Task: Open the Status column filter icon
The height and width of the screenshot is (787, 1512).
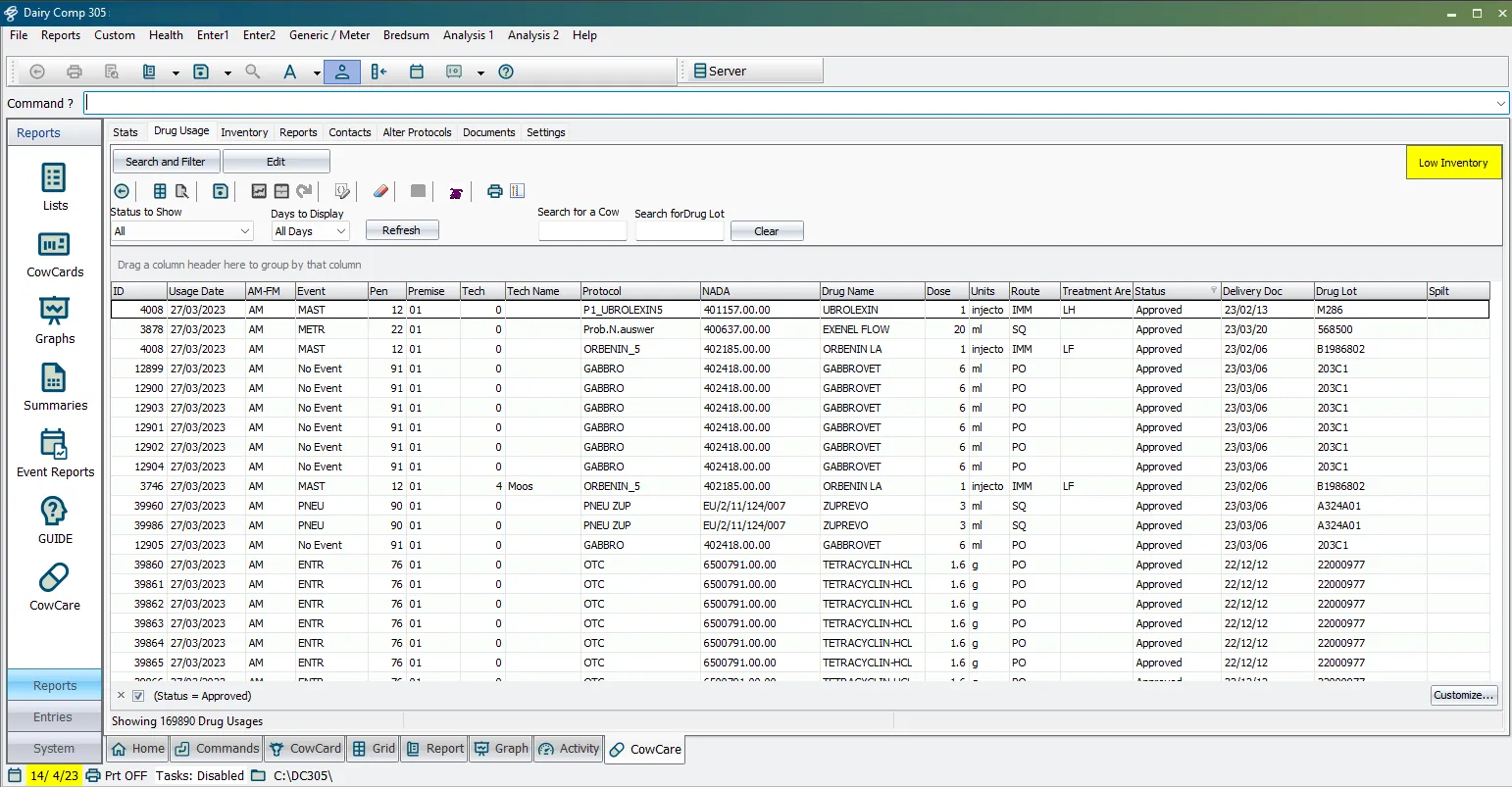Action: pyautogui.click(x=1214, y=291)
